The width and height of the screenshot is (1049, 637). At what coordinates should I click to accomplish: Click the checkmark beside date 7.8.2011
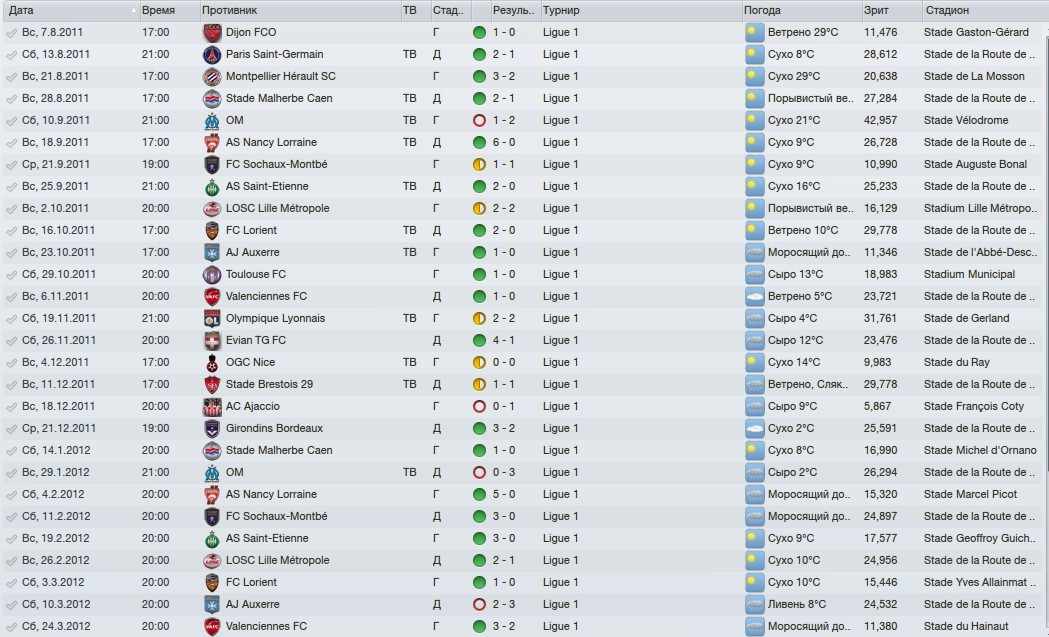click(11, 32)
